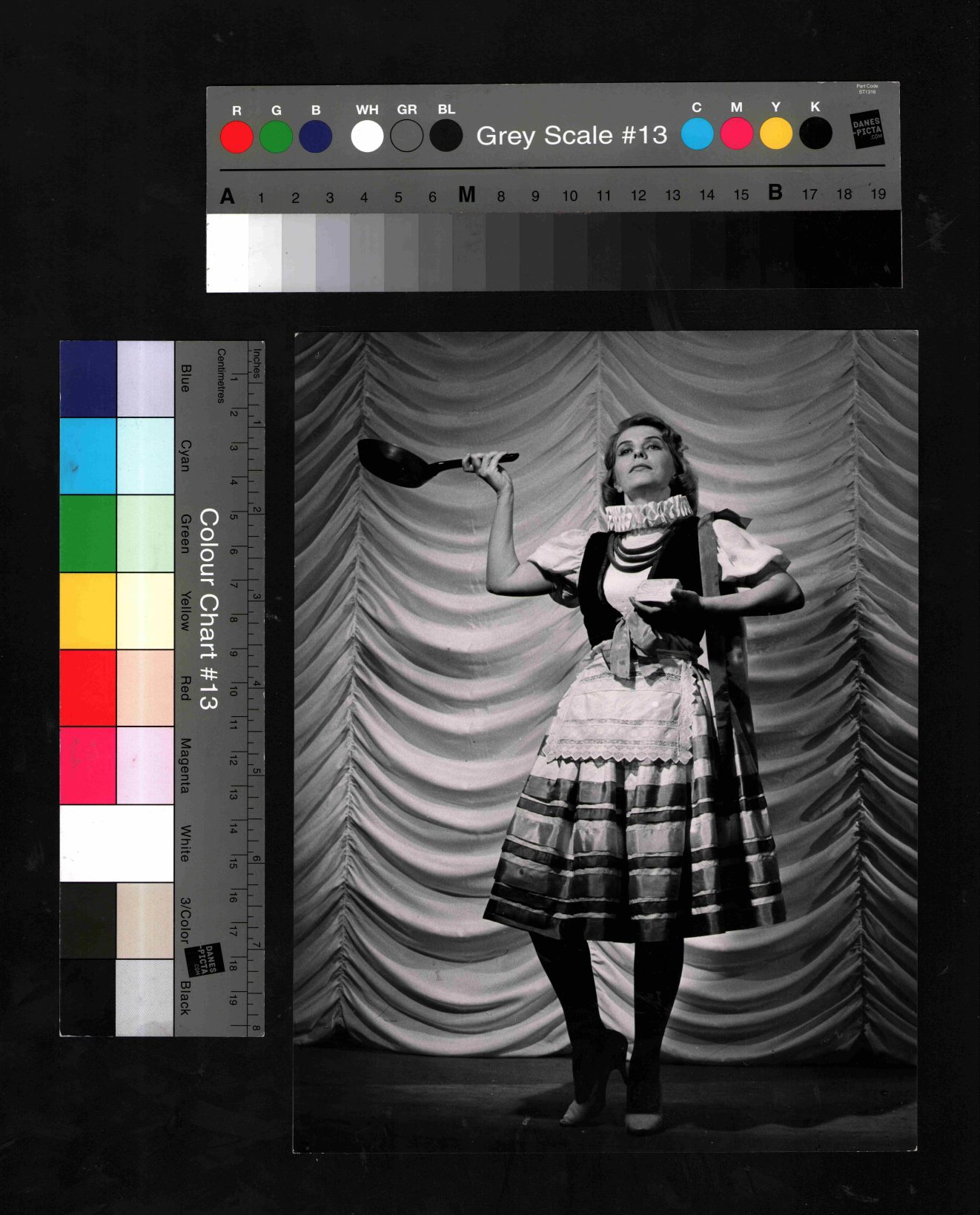Viewport: 980px width, 1215px height.
Task: Pick the black circle labeled BL
Action: point(446,136)
